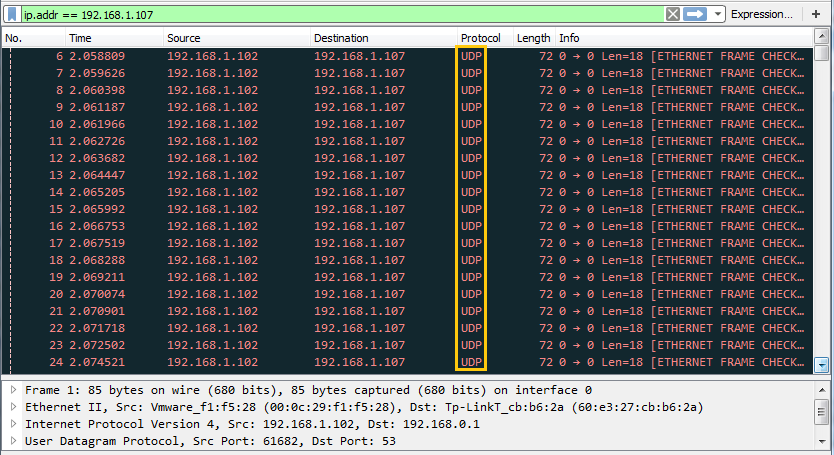
Task: Click packet list scrollbar up arrow
Action: click(x=822, y=36)
